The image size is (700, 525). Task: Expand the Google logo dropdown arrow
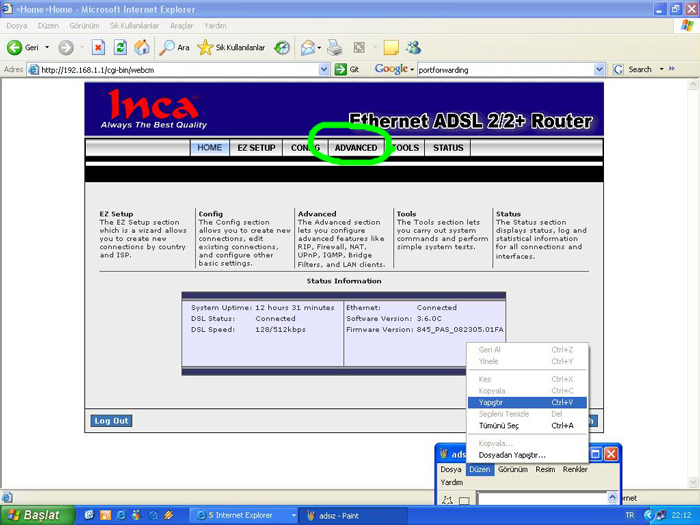pos(412,70)
